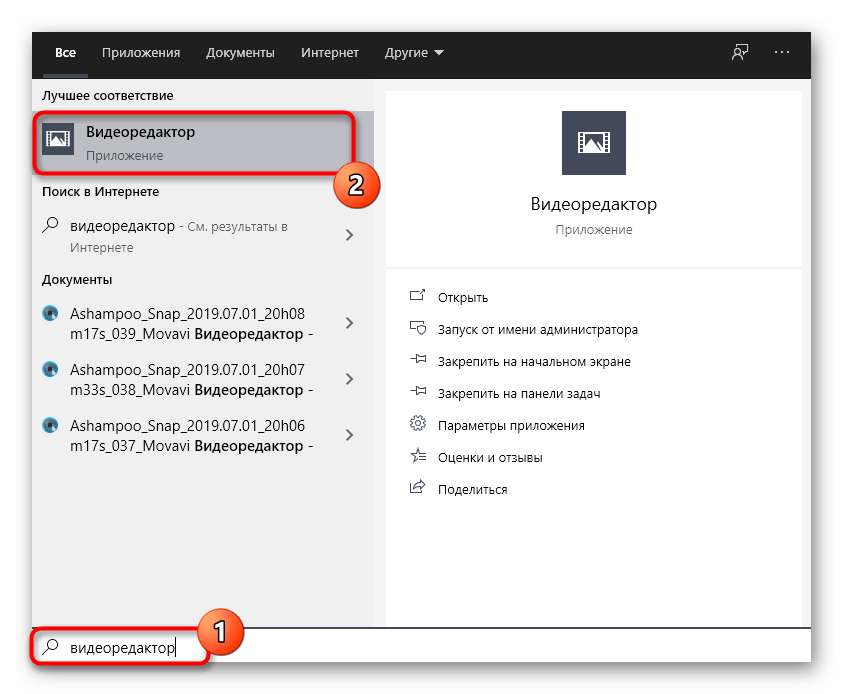Expand arrow for the 039_Movavi document

point(349,322)
